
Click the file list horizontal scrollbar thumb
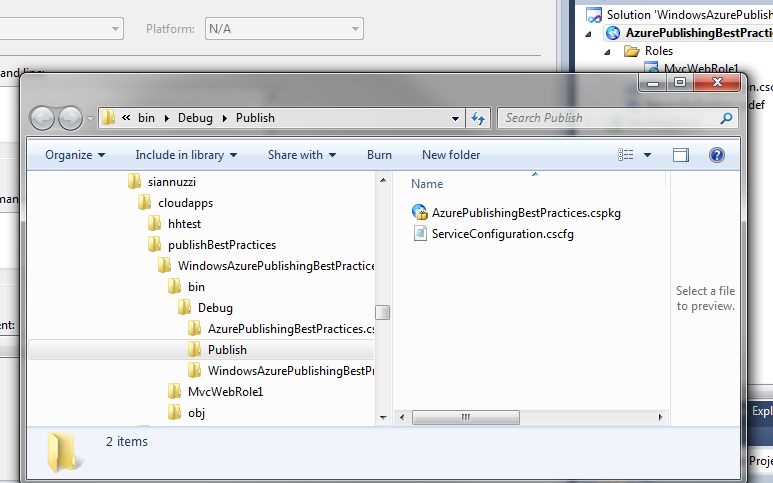[465, 417]
